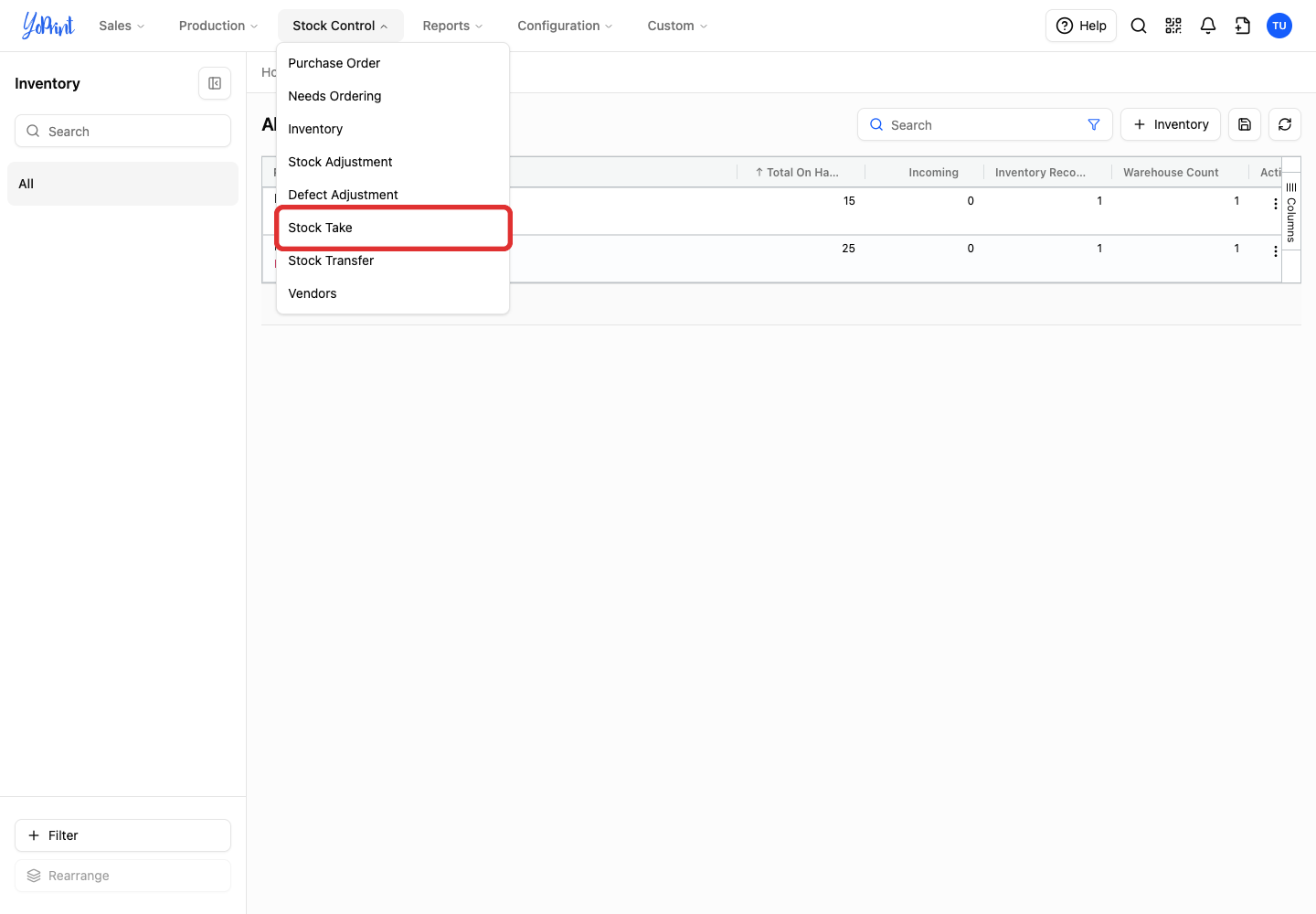Expand the Sales menu
This screenshot has width=1316, height=914.
(x=122, y=26)
